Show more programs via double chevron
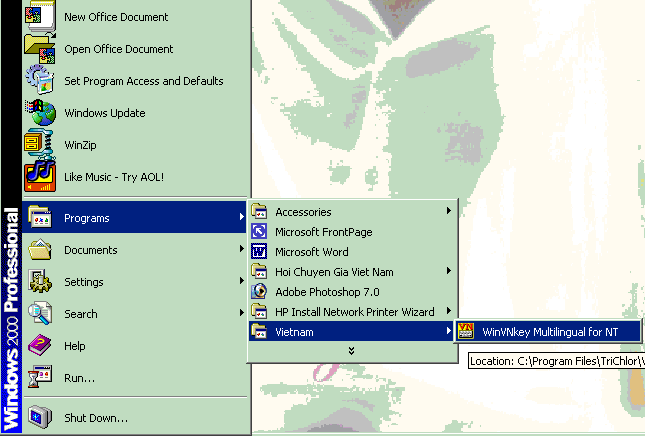The width and height of the screenshot is (645, 436). (351, 351)
